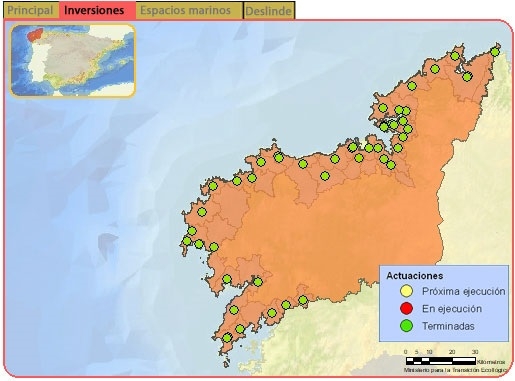Select the Inversiones tab
The width and height of the screenshot is (515, 381).
click(x=97, y=10)
